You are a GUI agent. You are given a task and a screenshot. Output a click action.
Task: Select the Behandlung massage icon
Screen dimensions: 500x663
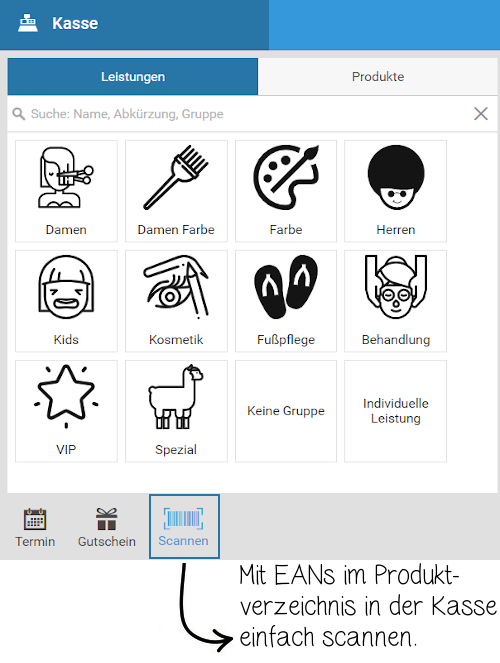396,286
